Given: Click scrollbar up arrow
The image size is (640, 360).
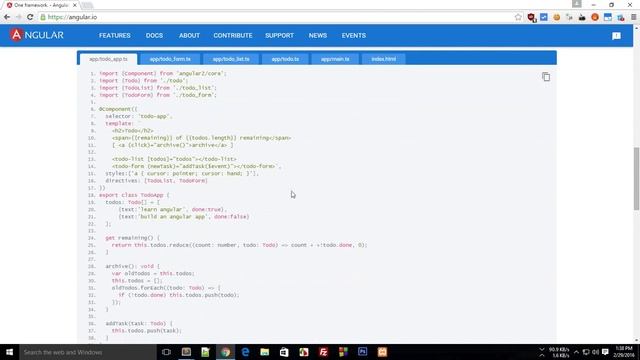Looking at the screenshot, I should (x=636, y=27).
